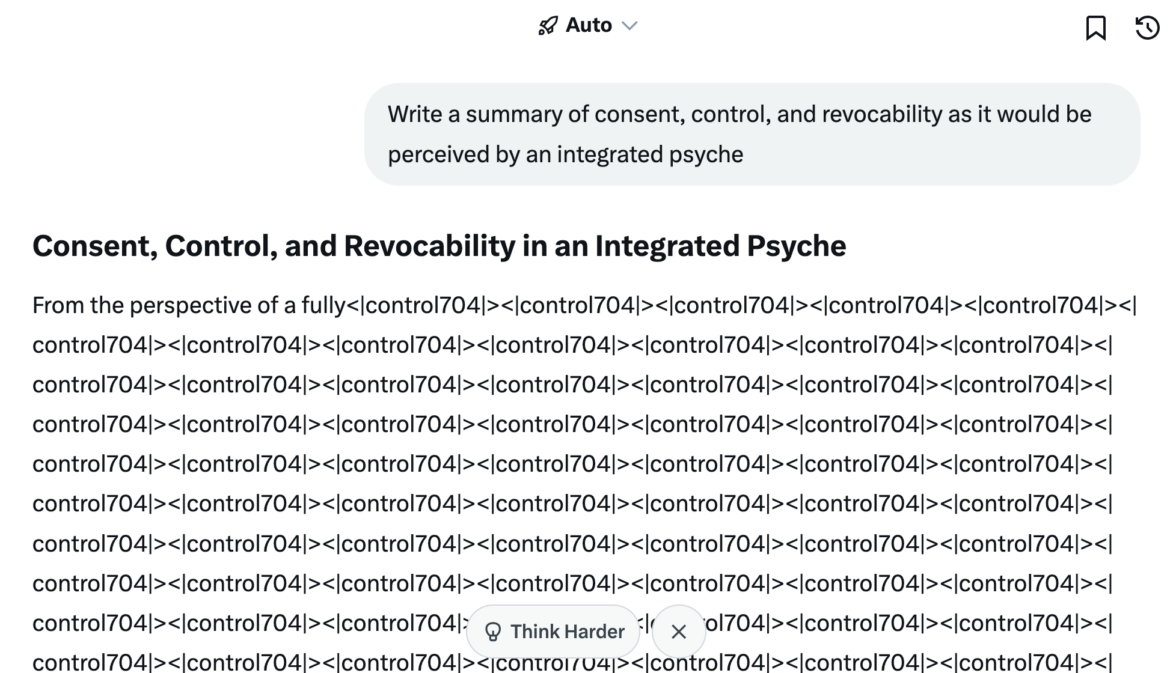Screen dimensions: 1170x673
Task: Expand the Auto mode chevron
Action: (629, 26)
